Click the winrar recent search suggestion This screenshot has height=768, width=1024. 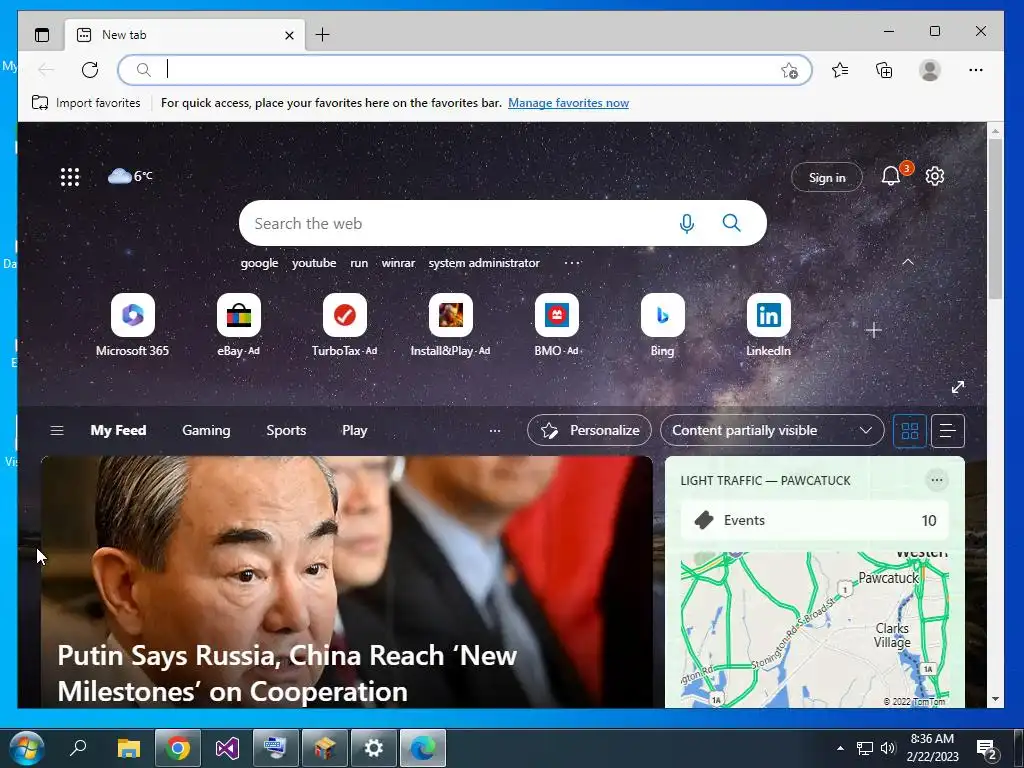[x=398, y=263]
